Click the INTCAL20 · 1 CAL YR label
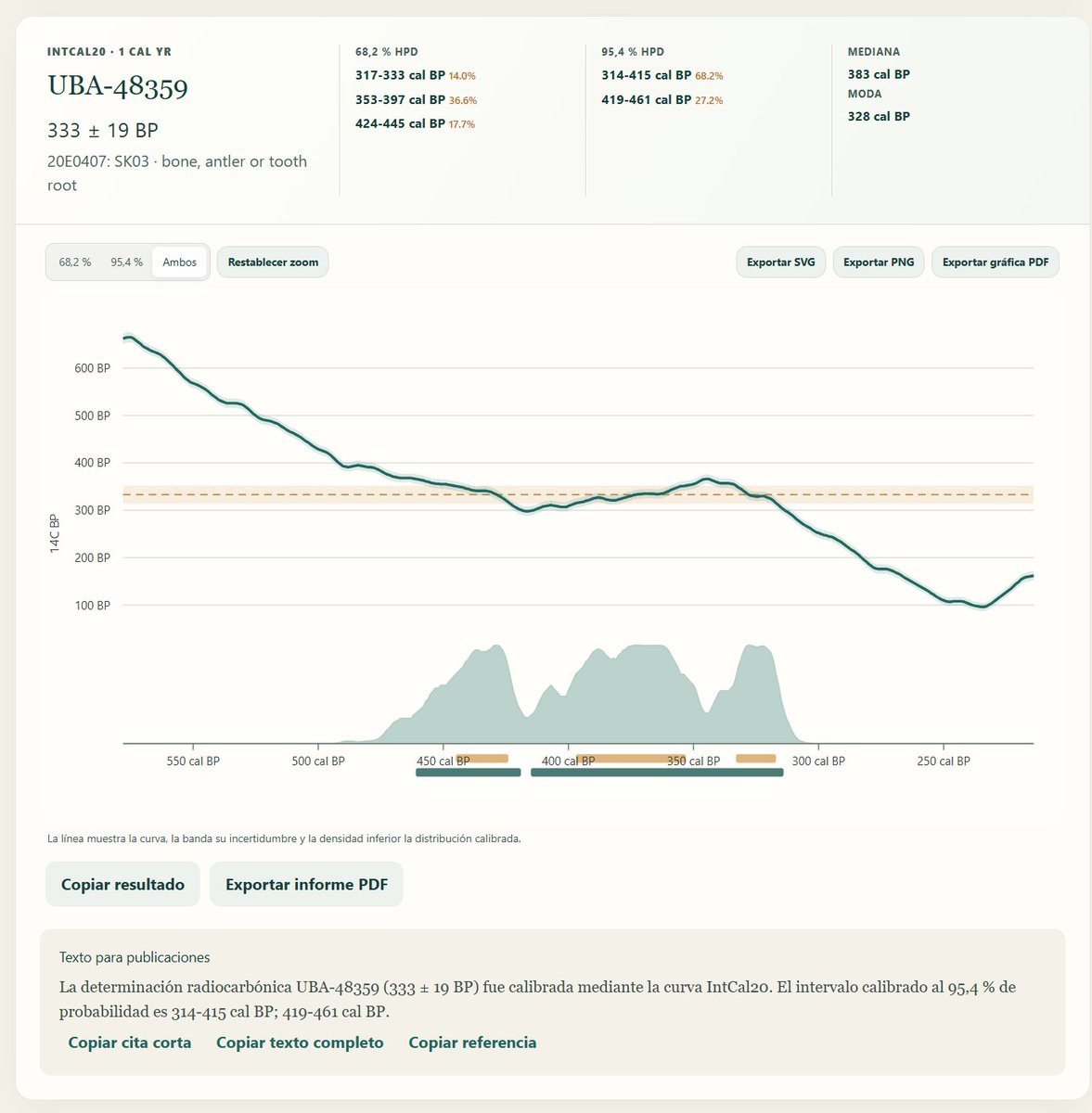Viewport: 1092px width, 1113px height. [x=109, y=52]
